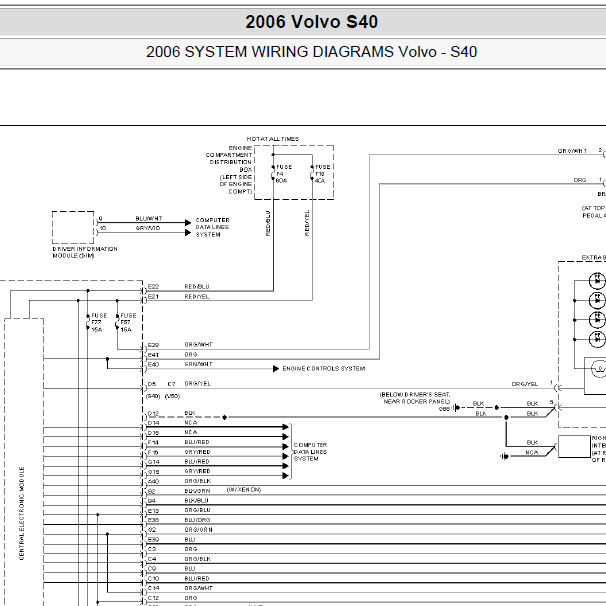Click the BLU/ORG label in the E35 row
606x606 pixels.
(x=197, y=520)
